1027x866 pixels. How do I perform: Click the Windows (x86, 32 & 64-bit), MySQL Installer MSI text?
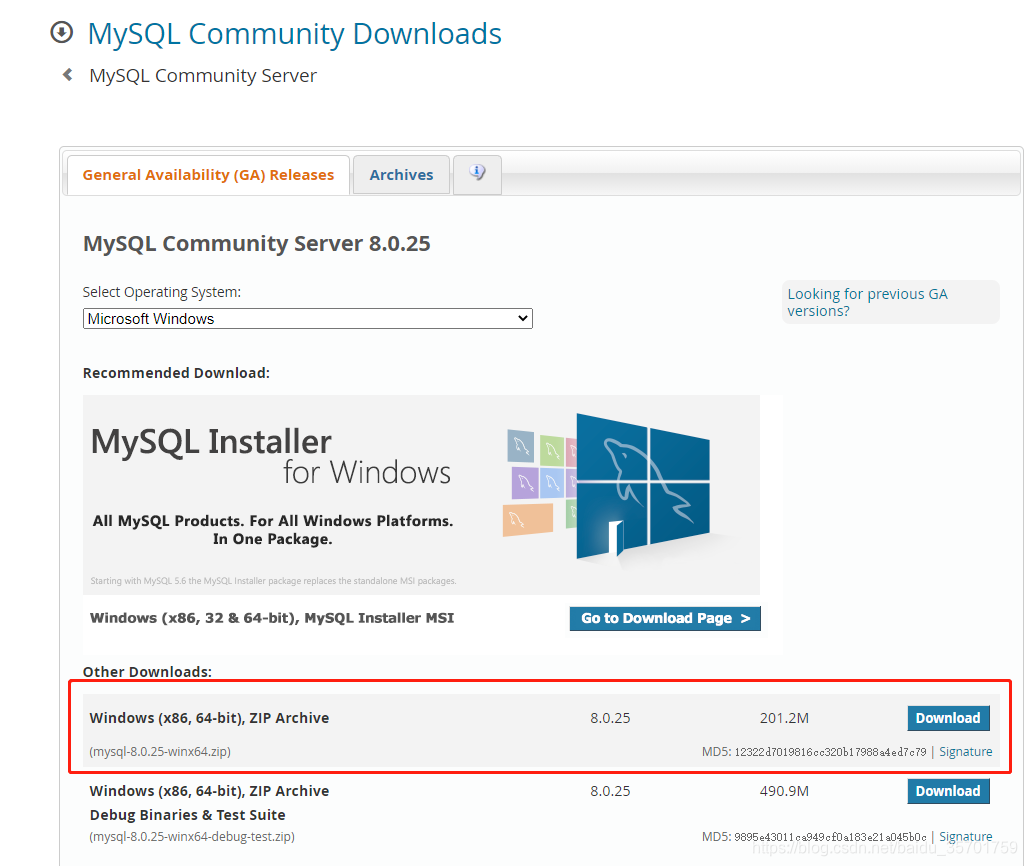[x=272, y=618]
